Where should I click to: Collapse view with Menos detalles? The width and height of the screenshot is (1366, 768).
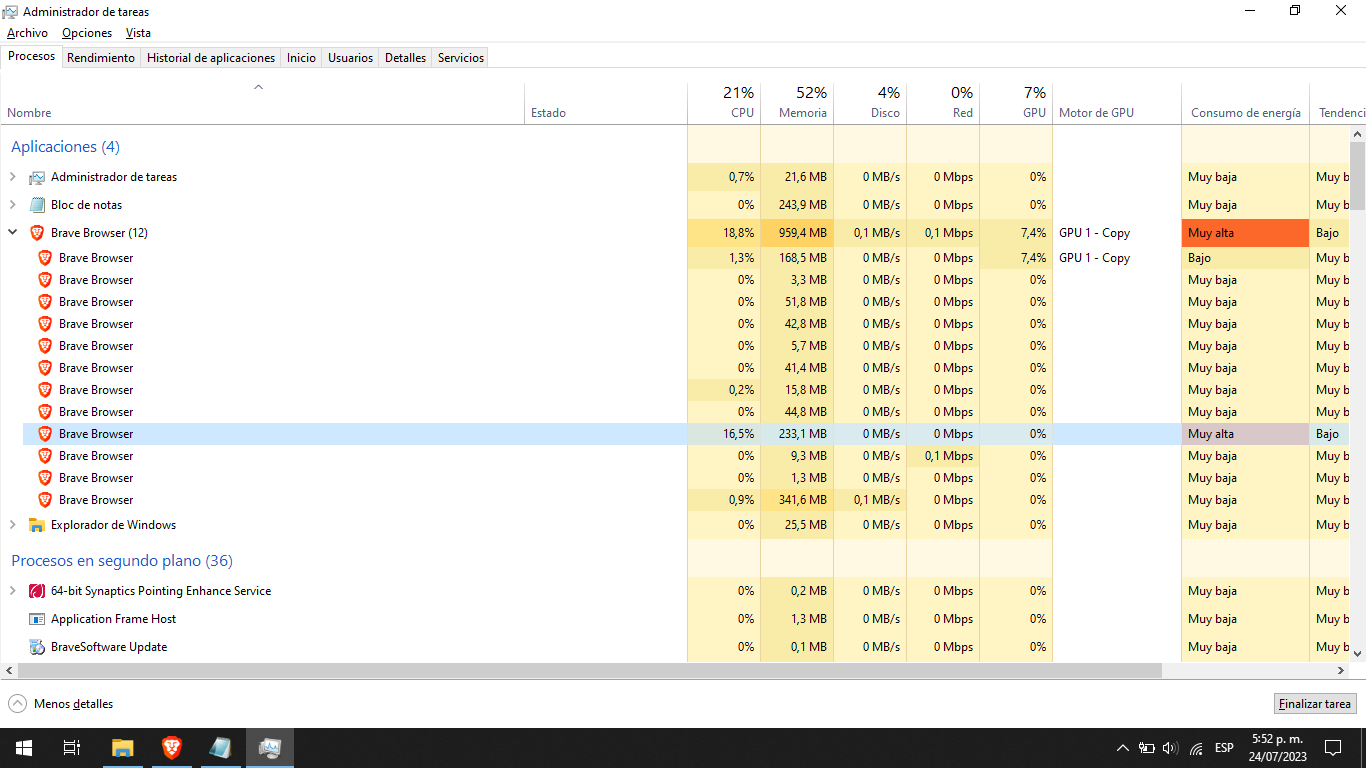tap(61, 704)
